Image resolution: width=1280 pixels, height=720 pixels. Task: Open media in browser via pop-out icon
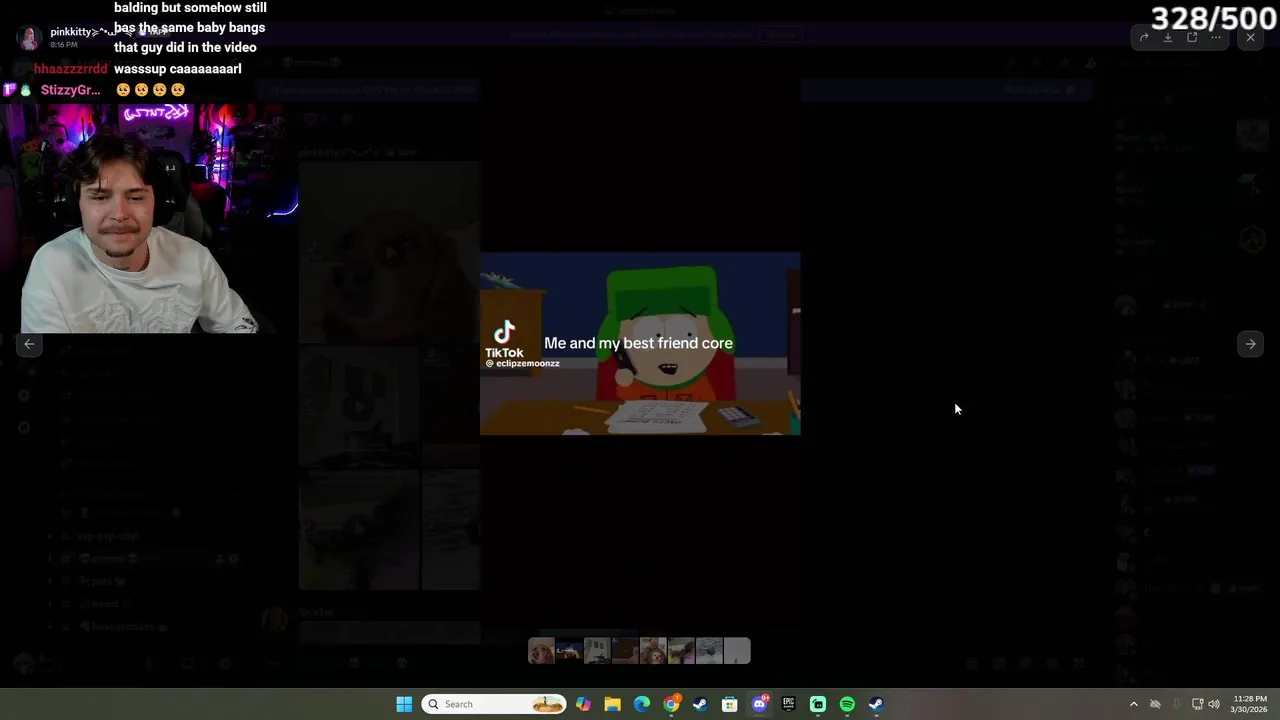coord(1192,38)
